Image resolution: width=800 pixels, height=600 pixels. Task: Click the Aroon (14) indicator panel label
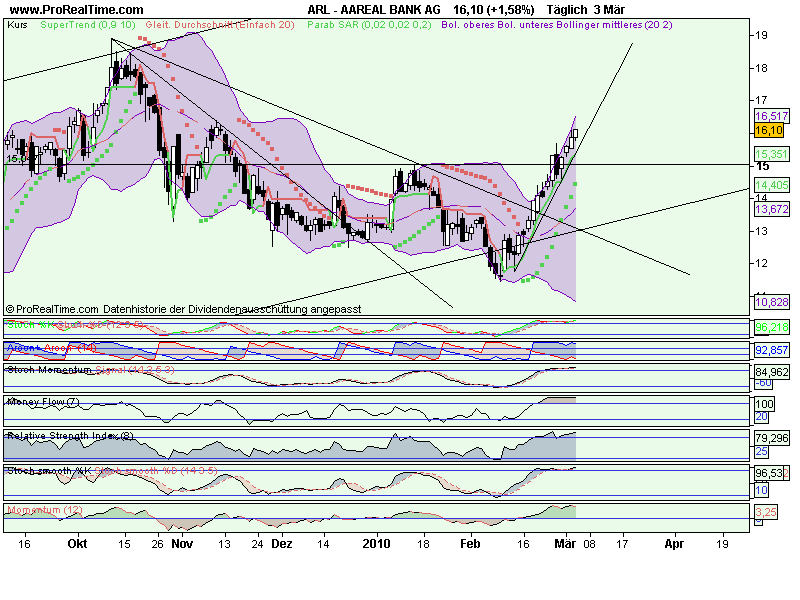coord(52,347)
